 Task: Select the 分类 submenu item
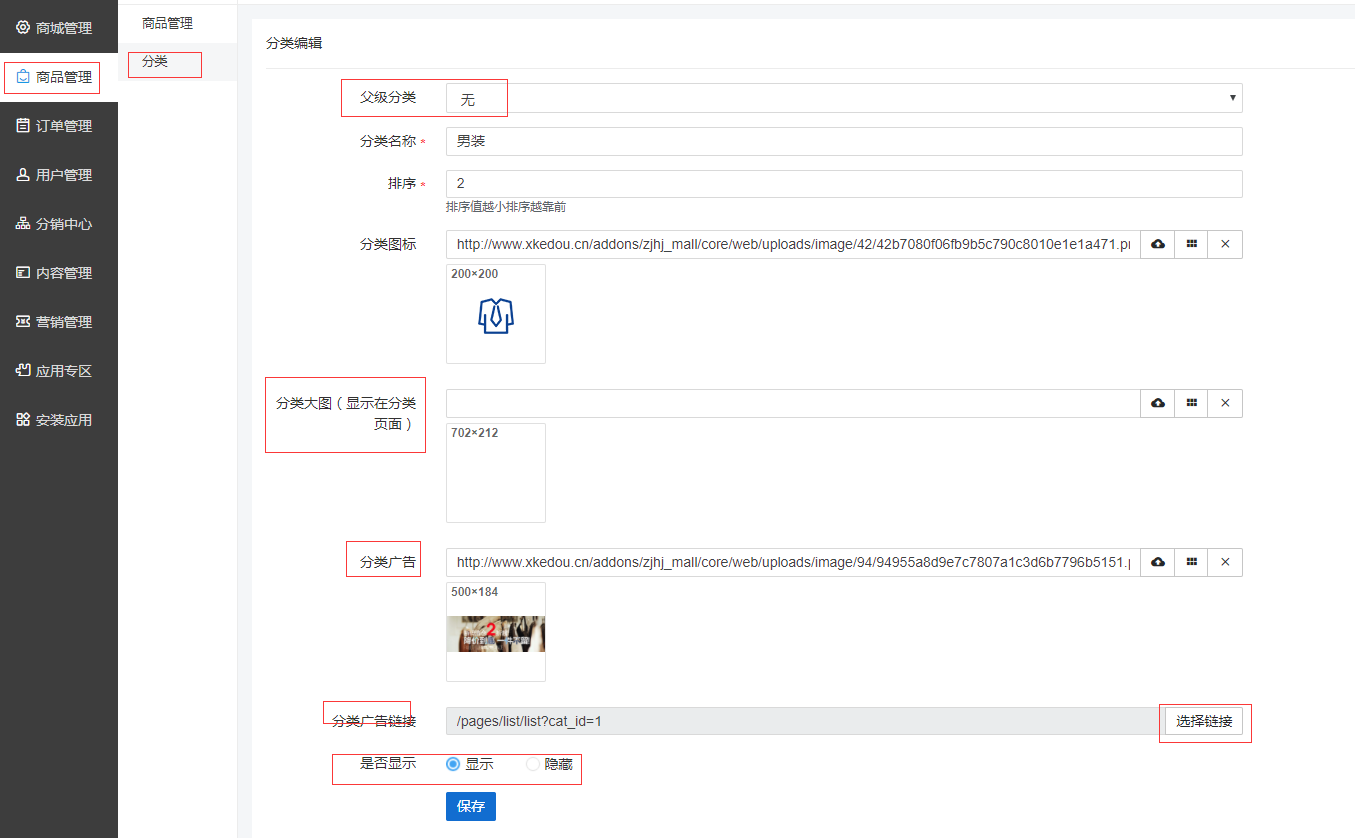click(155, 62)
